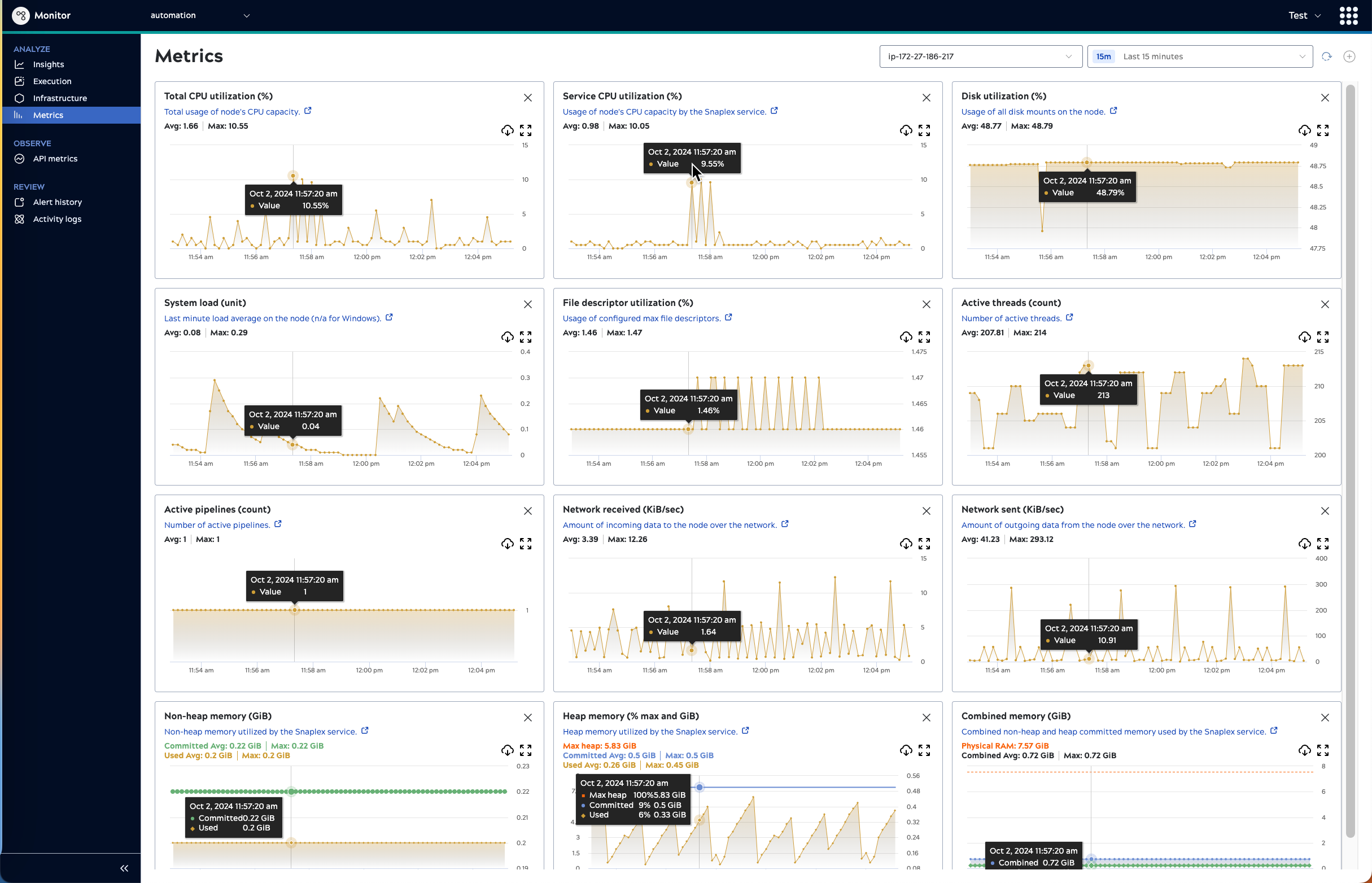Toggle refresh button for metrics
The width and height of the screenshot is (1372, 883).
(1327, 56)
